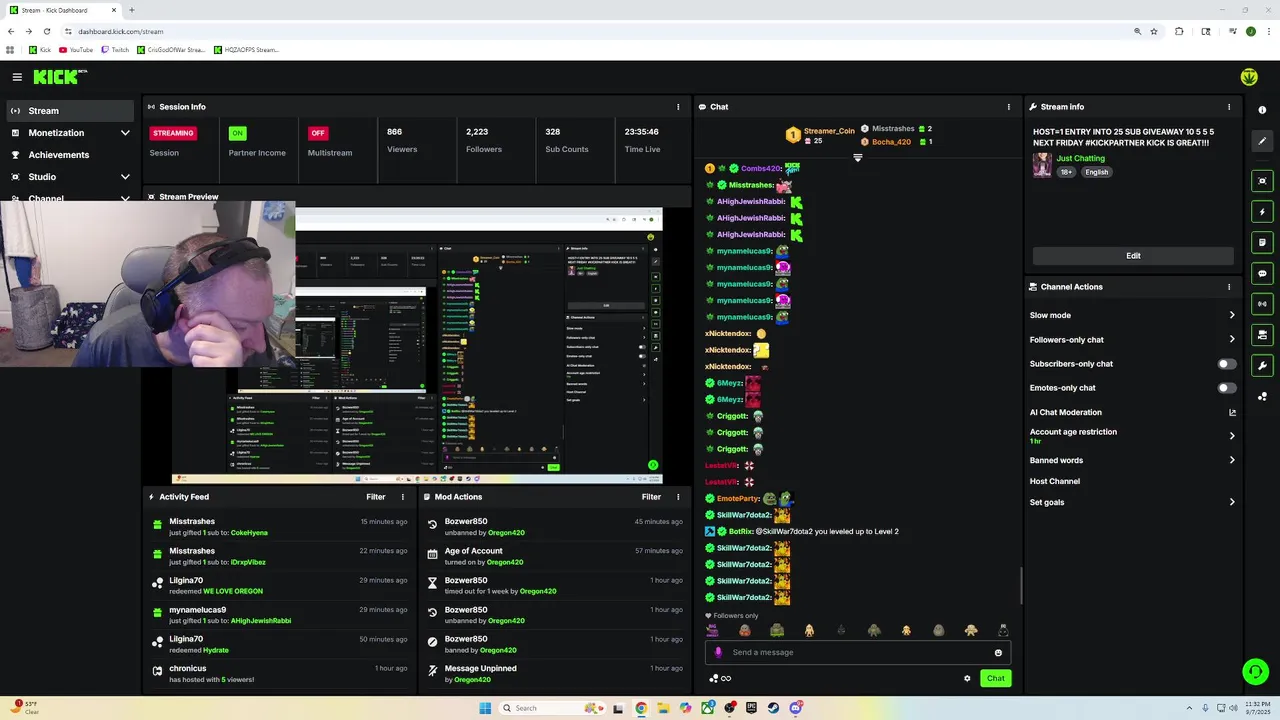This screenshot has height=720, width=1280.
Task: Click the browser address bar
Action: (x=600, y=31)
